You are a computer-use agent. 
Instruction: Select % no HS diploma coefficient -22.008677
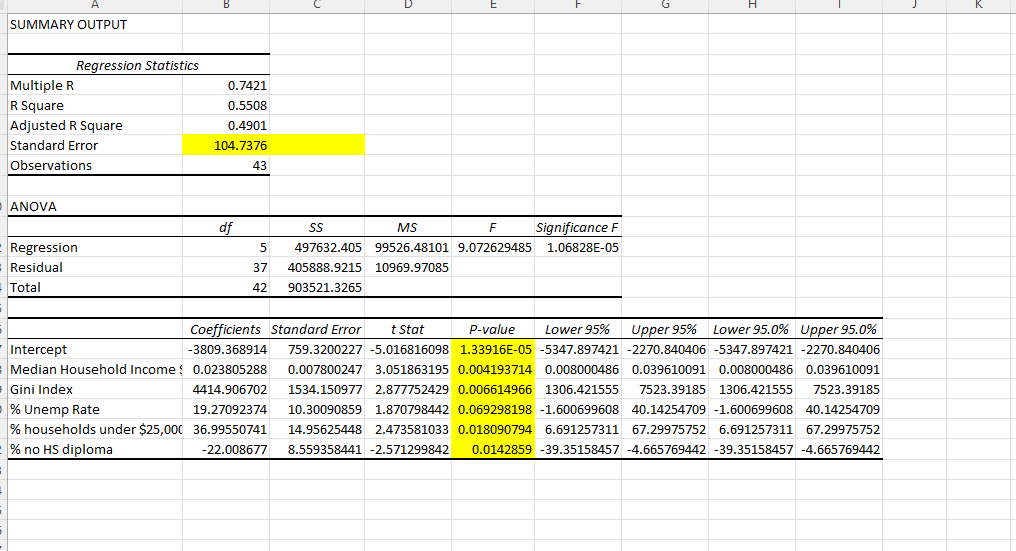226,450
